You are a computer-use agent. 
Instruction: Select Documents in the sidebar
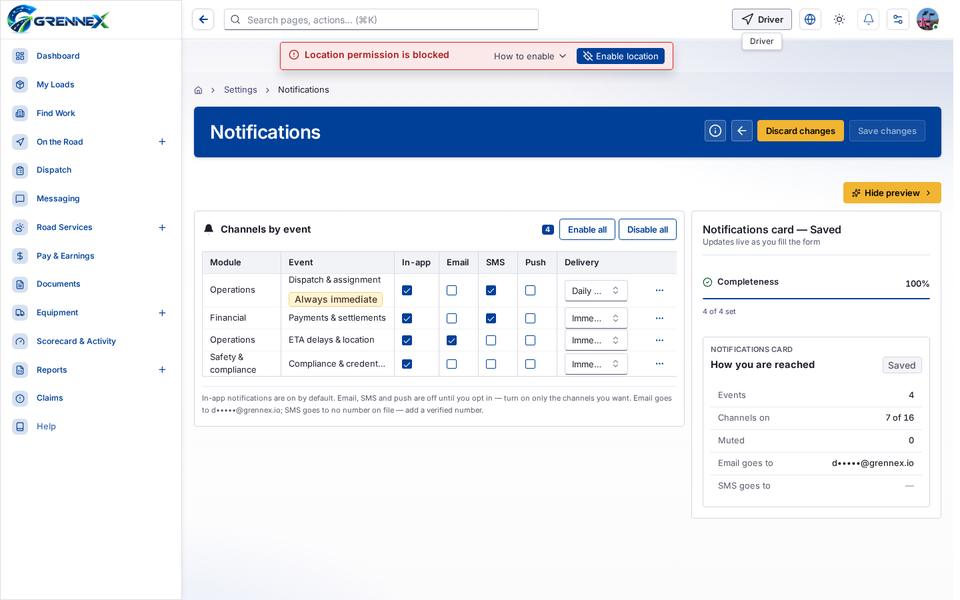[x=58, y=284]
